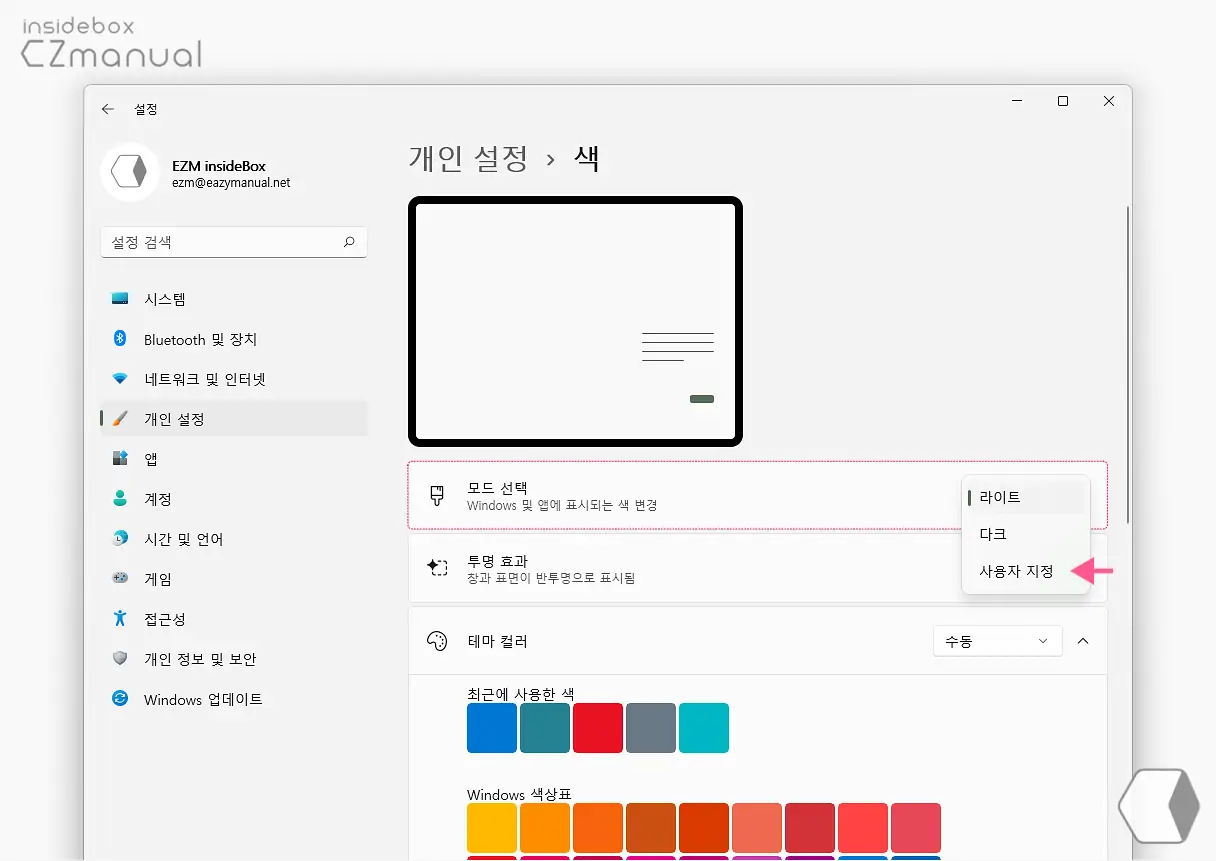Minimize the 설정 window
This screenshot has width=1216, height=861.
point(1017,101)
